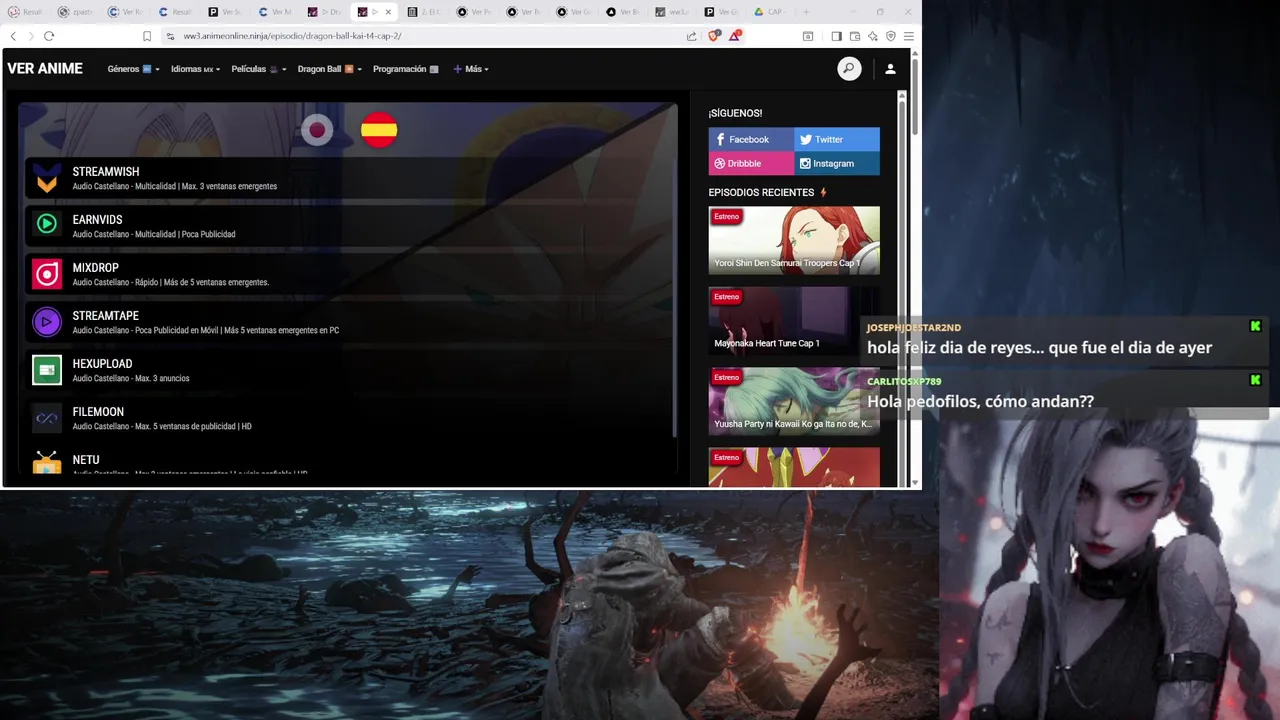1280x720 pixels.
Task: Click the Netu TV icon
Action: point(47,463)
